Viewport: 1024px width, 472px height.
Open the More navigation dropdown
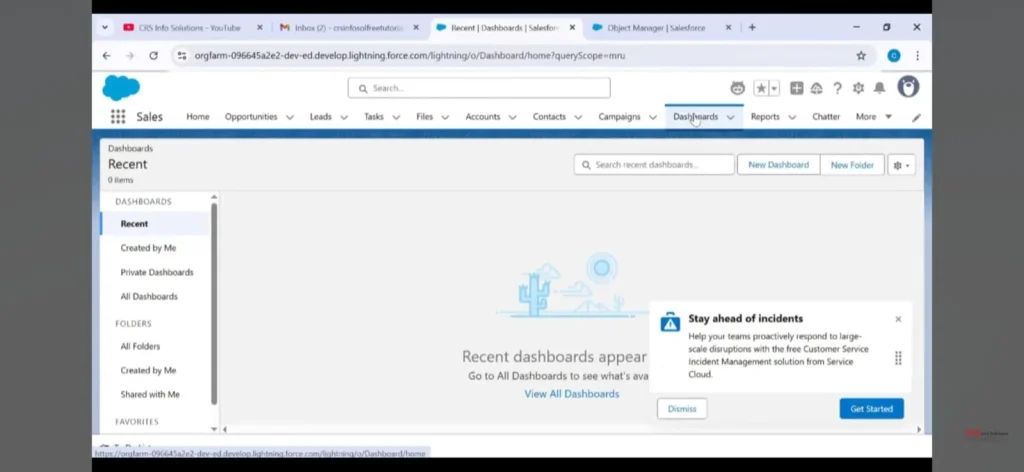tap(874, 117)
